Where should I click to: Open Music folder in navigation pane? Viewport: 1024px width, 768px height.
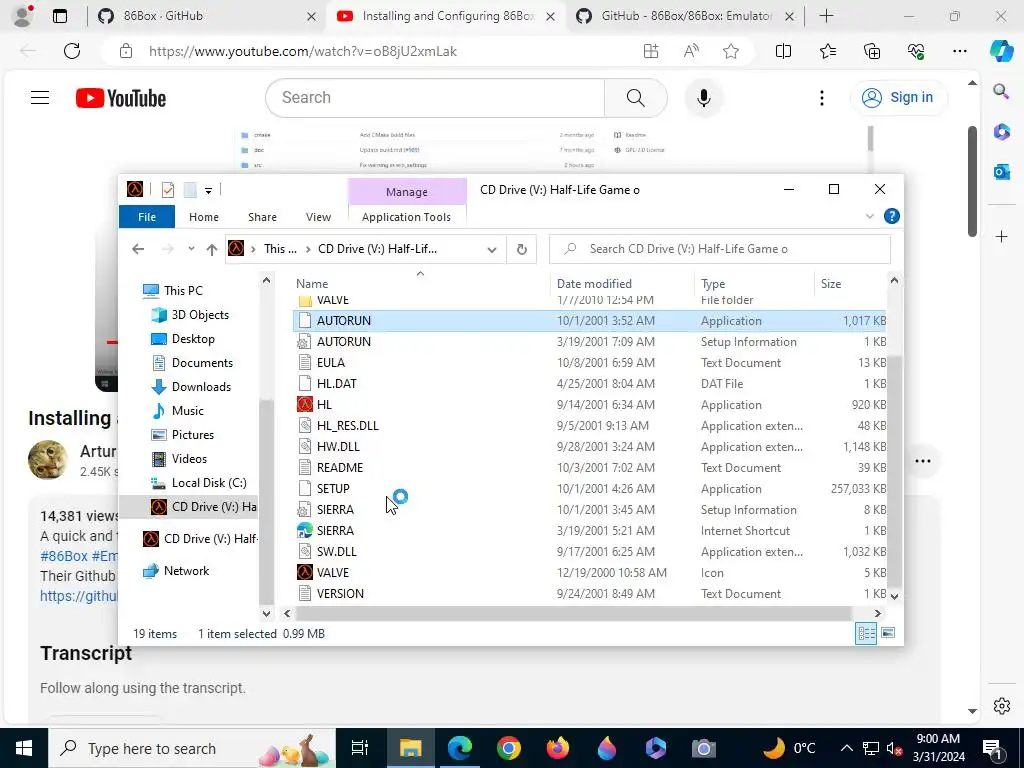[187, 411]
